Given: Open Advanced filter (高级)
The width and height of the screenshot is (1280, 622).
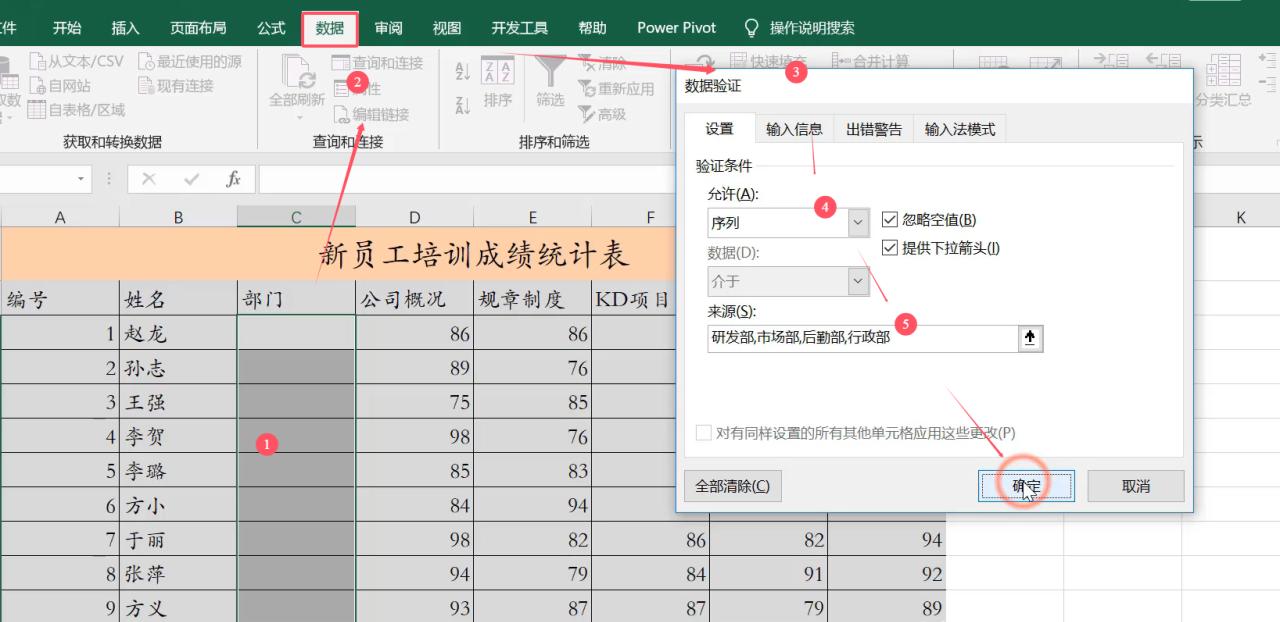Looking at the screenshot, I should [x=602, y=115].
